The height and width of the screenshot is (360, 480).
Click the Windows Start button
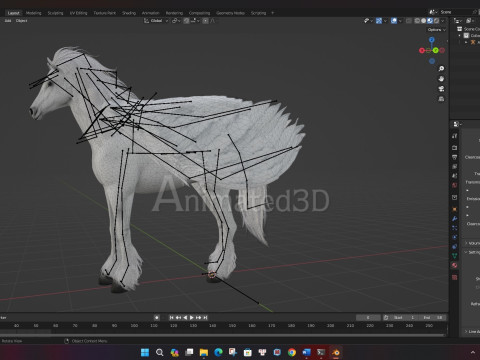(x=145, y=352)
